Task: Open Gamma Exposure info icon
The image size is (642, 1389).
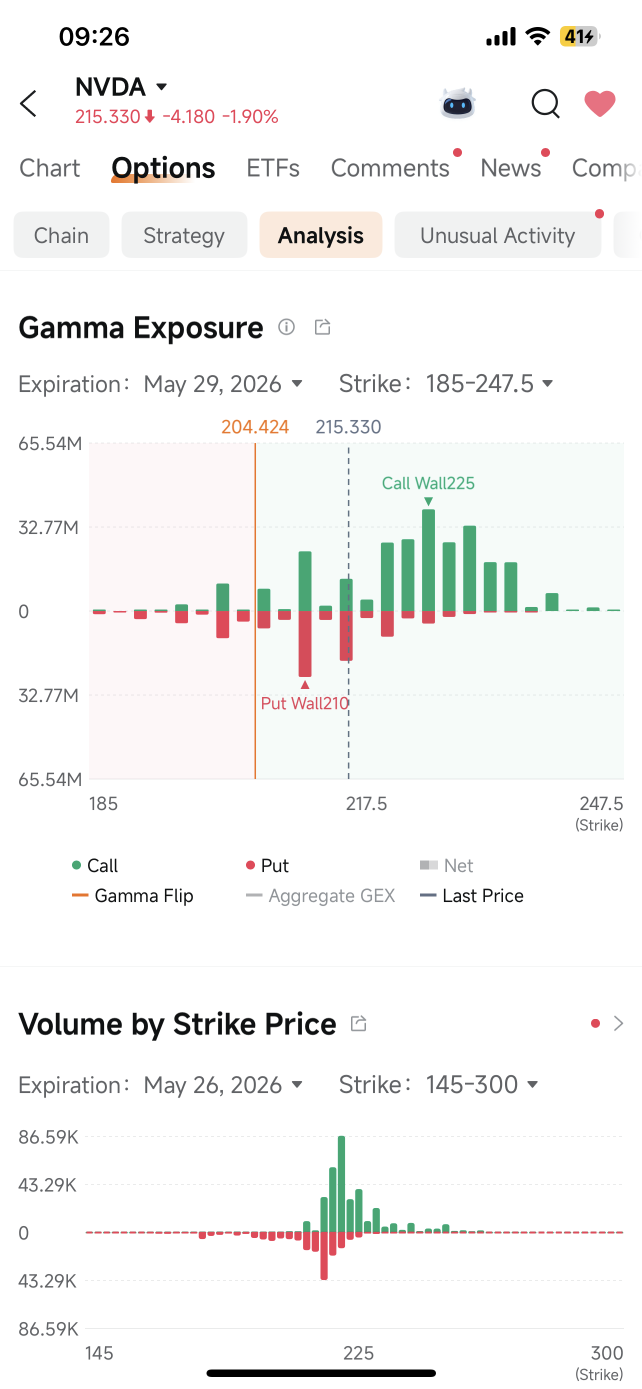Action: point(287,327)
